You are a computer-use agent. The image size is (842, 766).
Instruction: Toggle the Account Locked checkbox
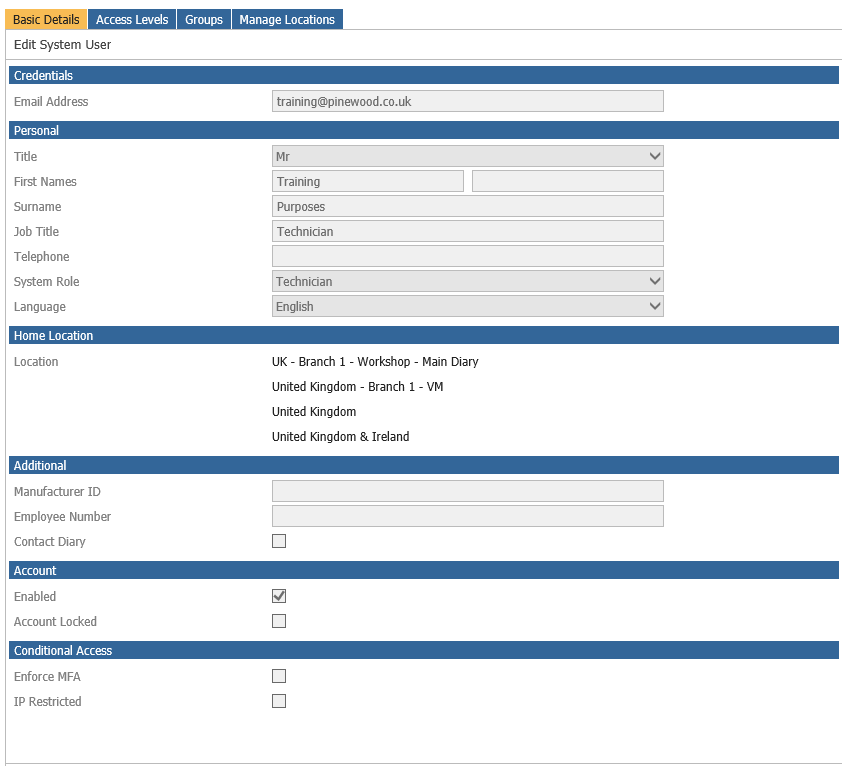[279, 621]
